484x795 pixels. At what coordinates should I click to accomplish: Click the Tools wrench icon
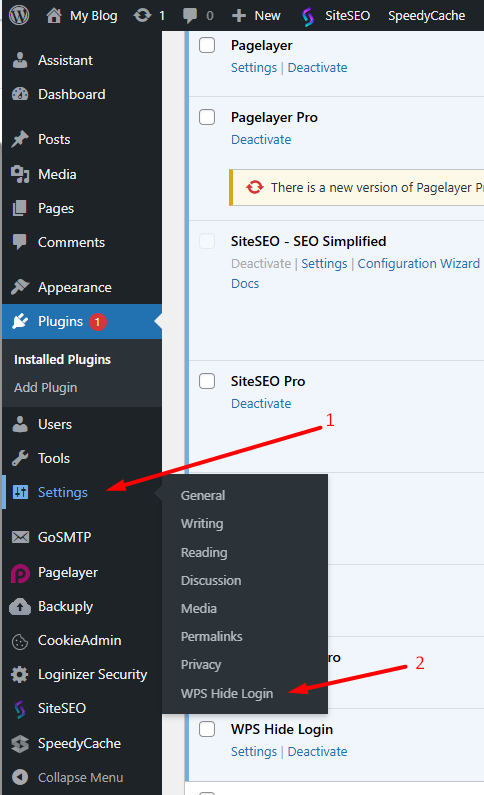coord(20,458)
